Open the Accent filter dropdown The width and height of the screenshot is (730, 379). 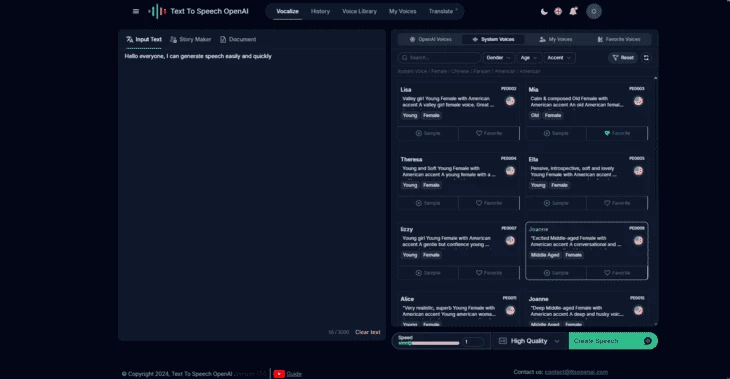559,58
